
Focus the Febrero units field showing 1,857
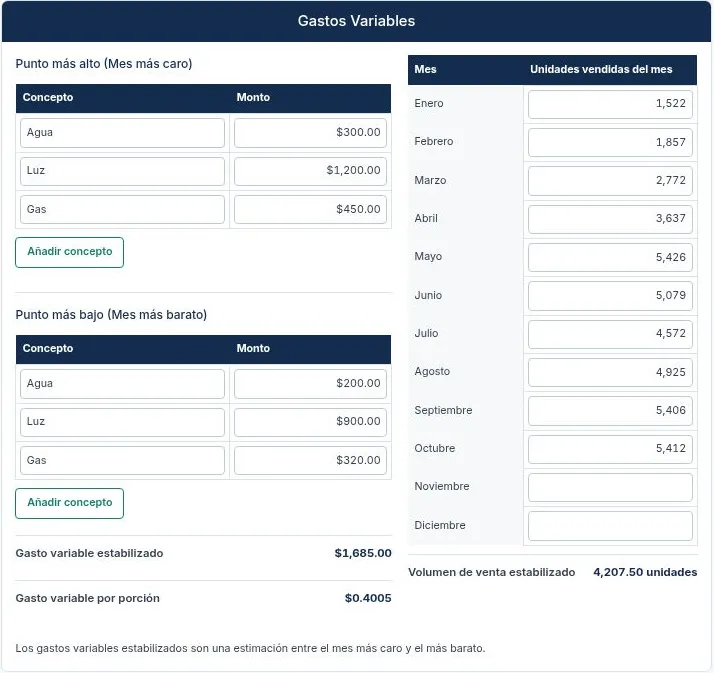click(x=610, y=142)
